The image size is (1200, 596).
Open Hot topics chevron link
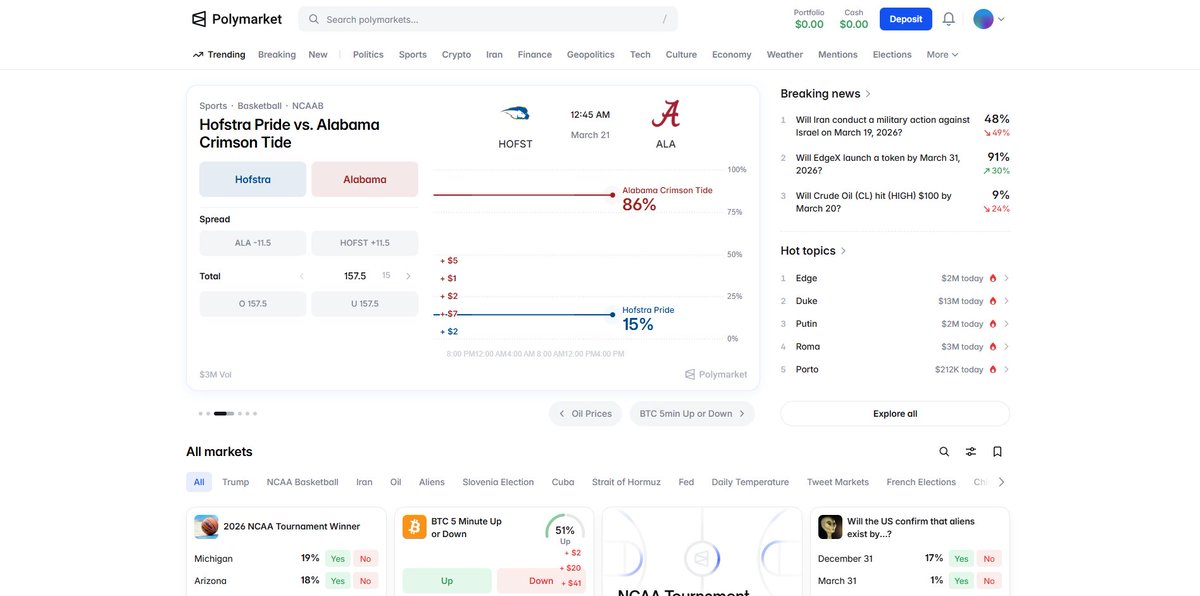(843, 251)
